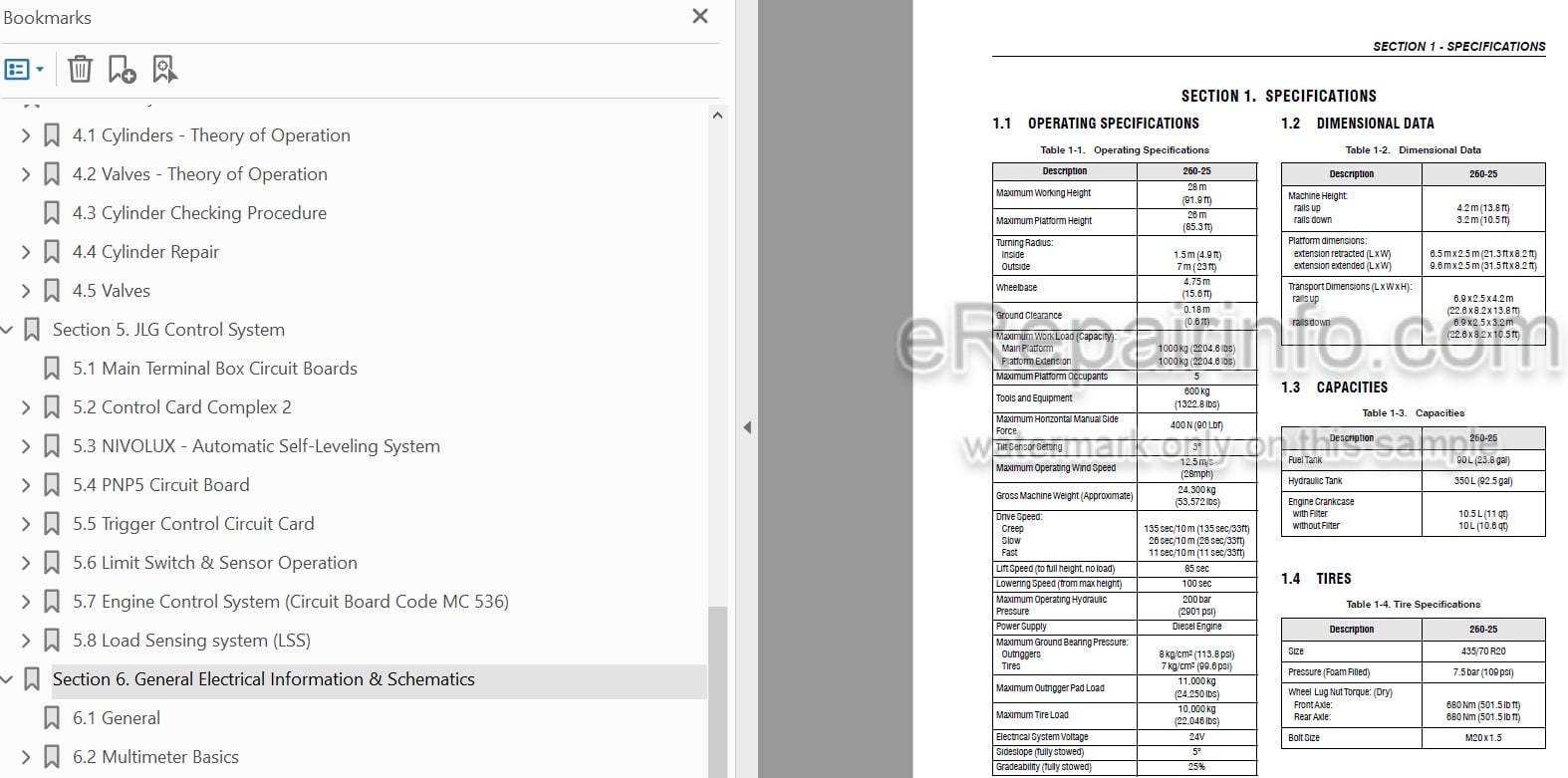The height and width of the screenshot is (778, 1568).
Task: Click bookmark icon beside 6.2 Multimeter Basics
Action: (52, 757)
